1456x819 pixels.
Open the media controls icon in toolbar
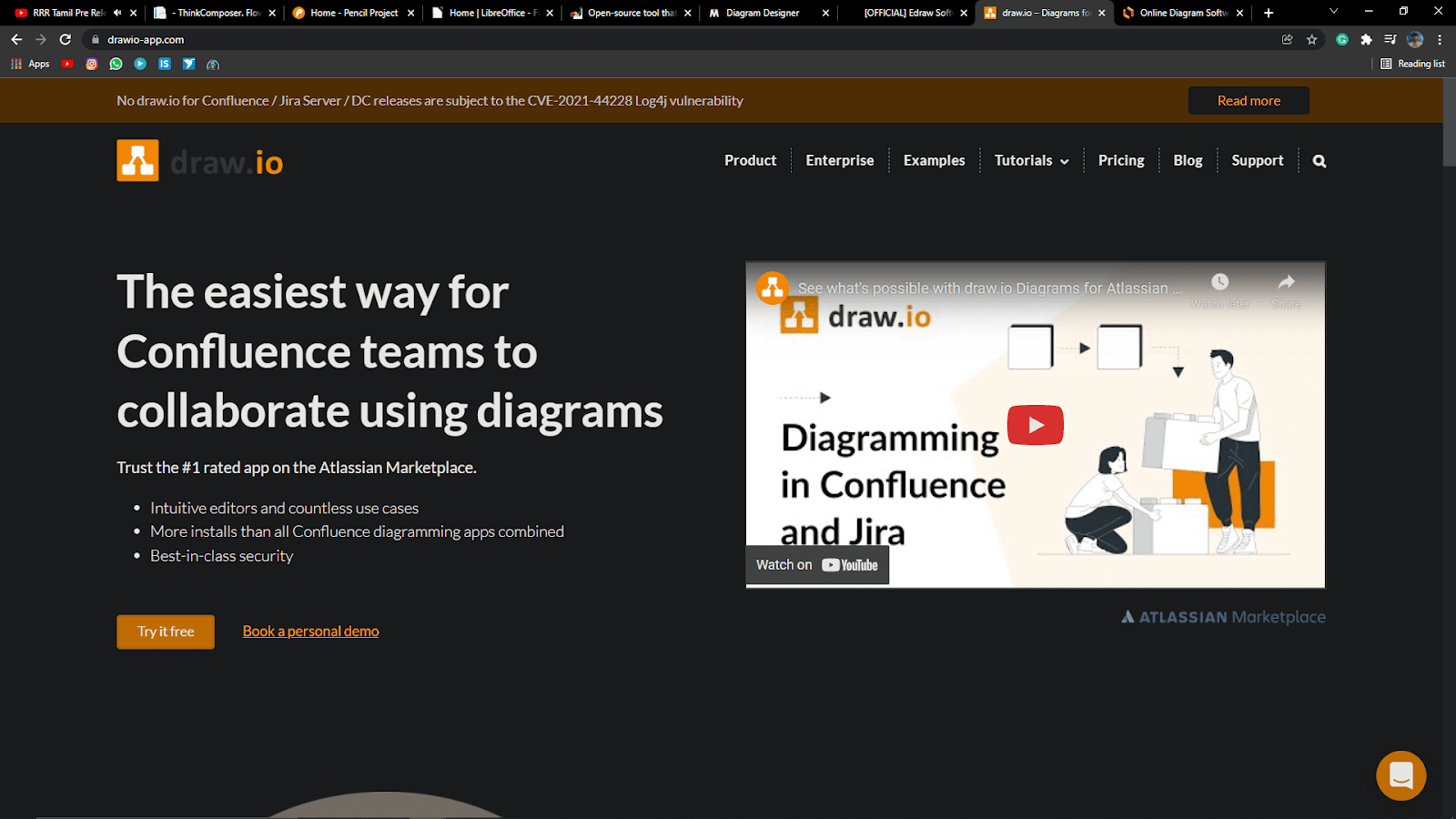click(1390, 39)
